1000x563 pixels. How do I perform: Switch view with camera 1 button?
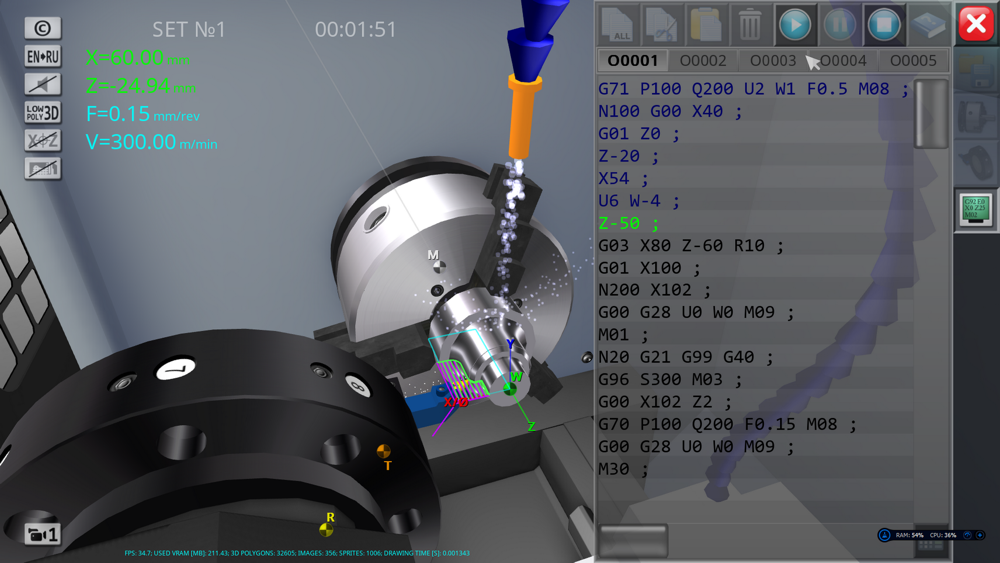[x=43, y=534]
